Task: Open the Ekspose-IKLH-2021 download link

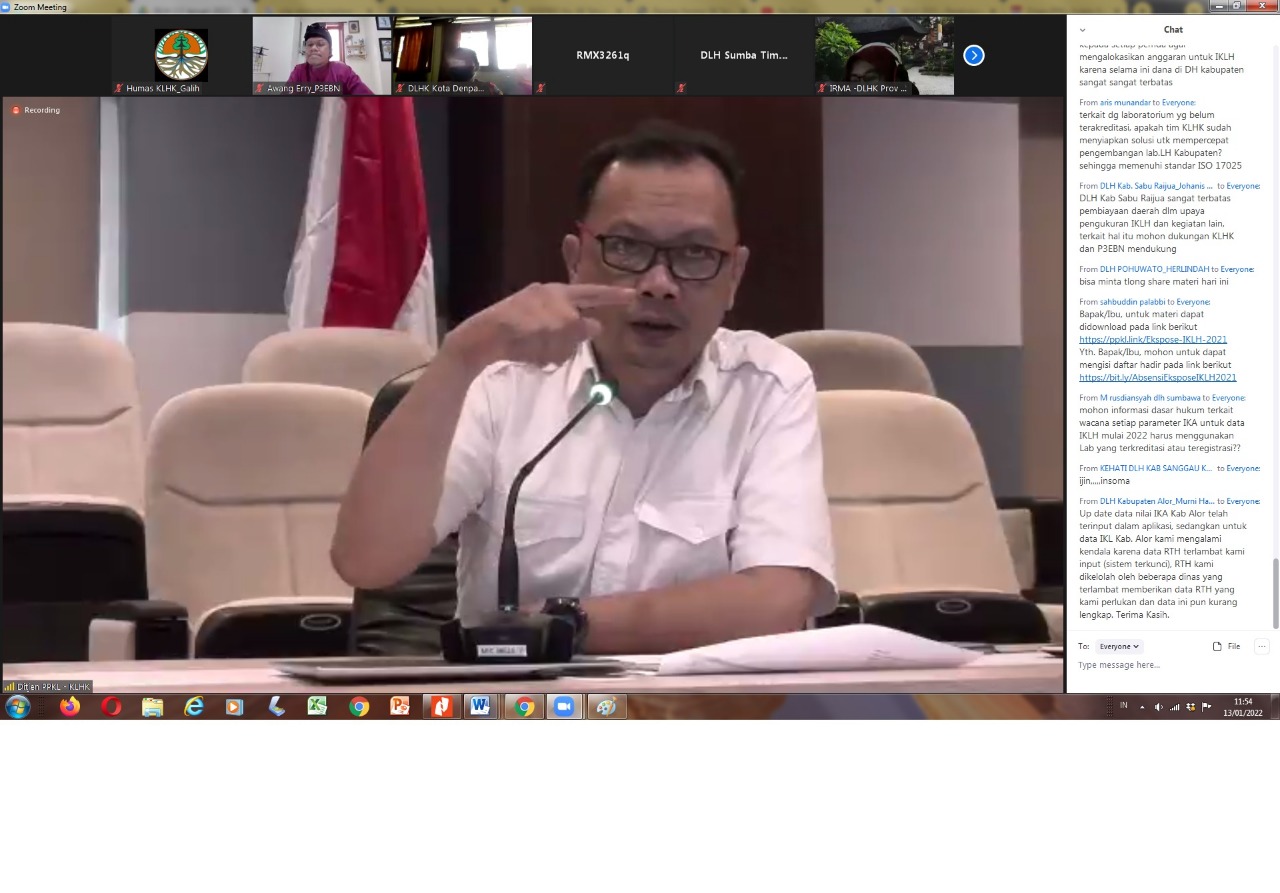Action: pyautogui.click(x=1153, y=340)
